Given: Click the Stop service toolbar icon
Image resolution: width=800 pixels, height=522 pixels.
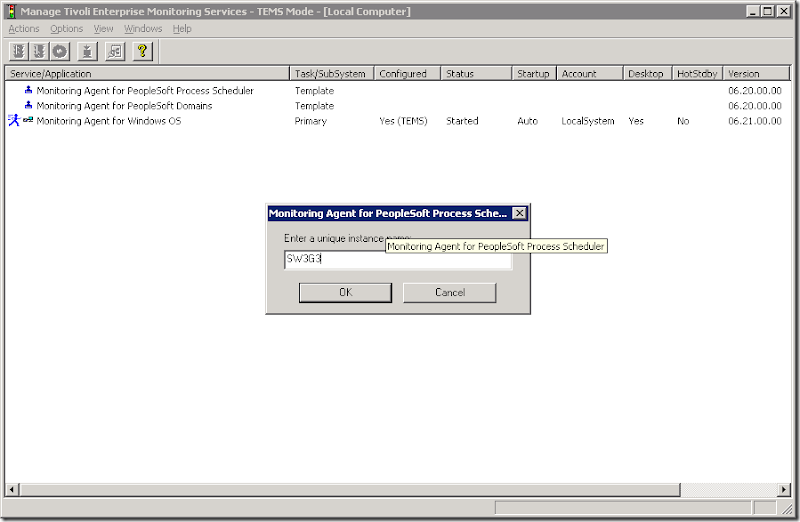Looking at the screenshot, I should coord(39,51).
